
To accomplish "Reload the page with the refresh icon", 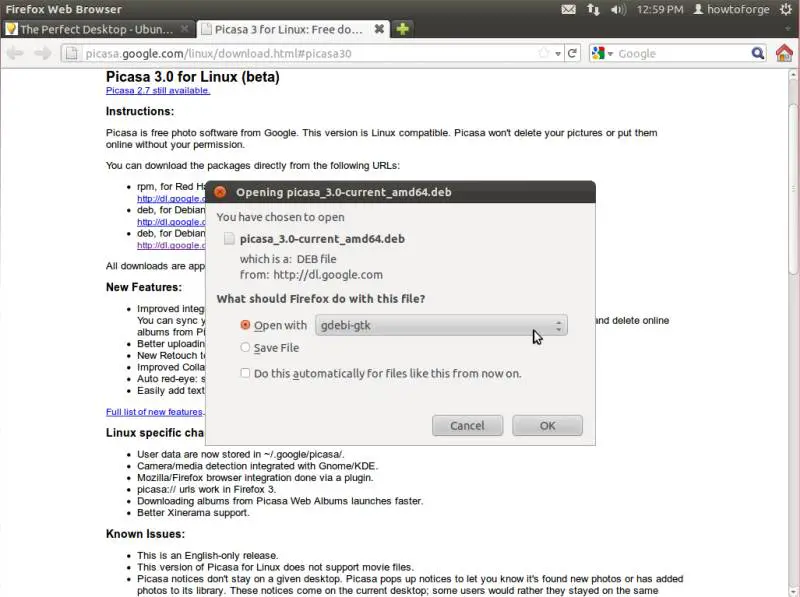I will 572,53.
